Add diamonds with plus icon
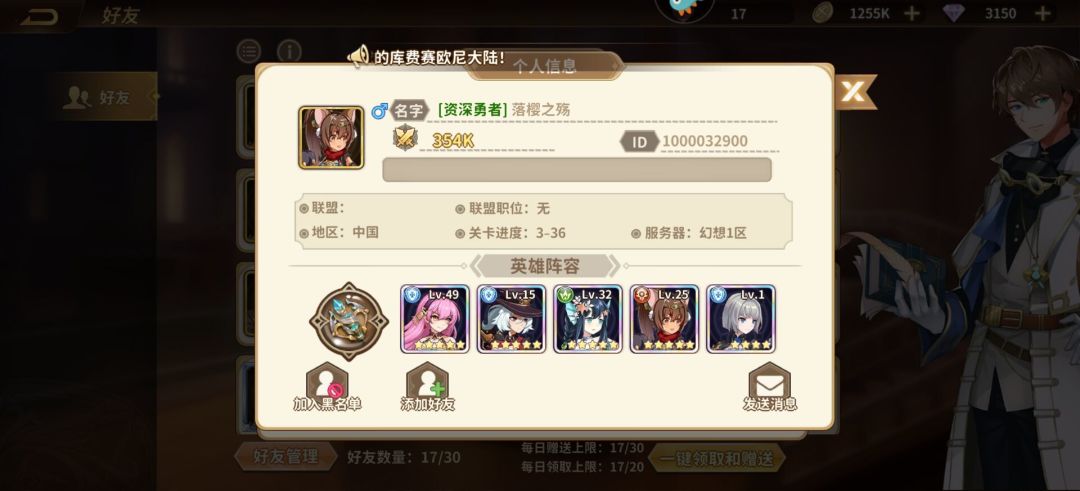 [x=1043, y=13]
